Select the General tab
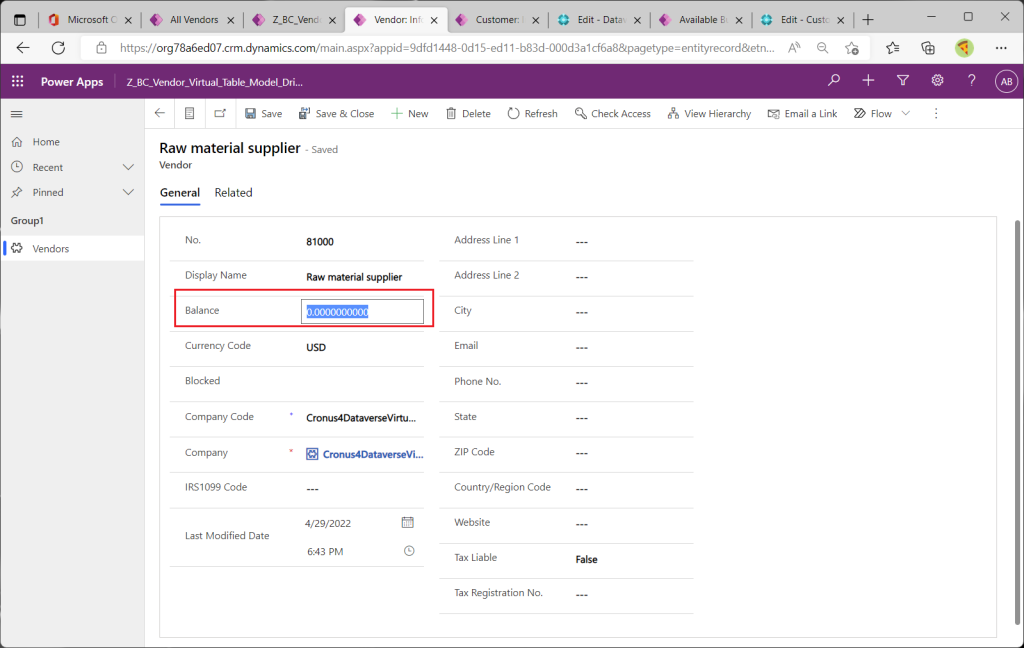This screenshot has width=1024, height=648. tap(180, 193)
